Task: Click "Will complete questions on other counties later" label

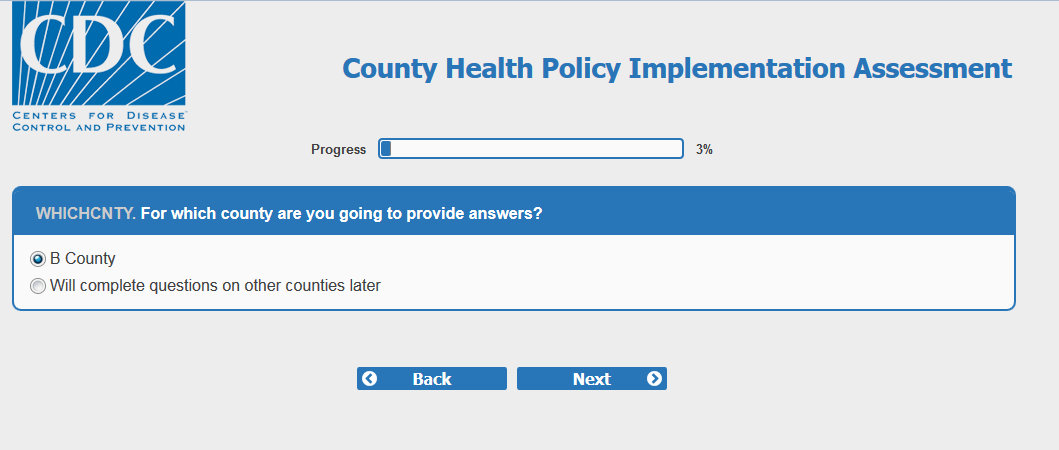Action: tap(215, 286)
